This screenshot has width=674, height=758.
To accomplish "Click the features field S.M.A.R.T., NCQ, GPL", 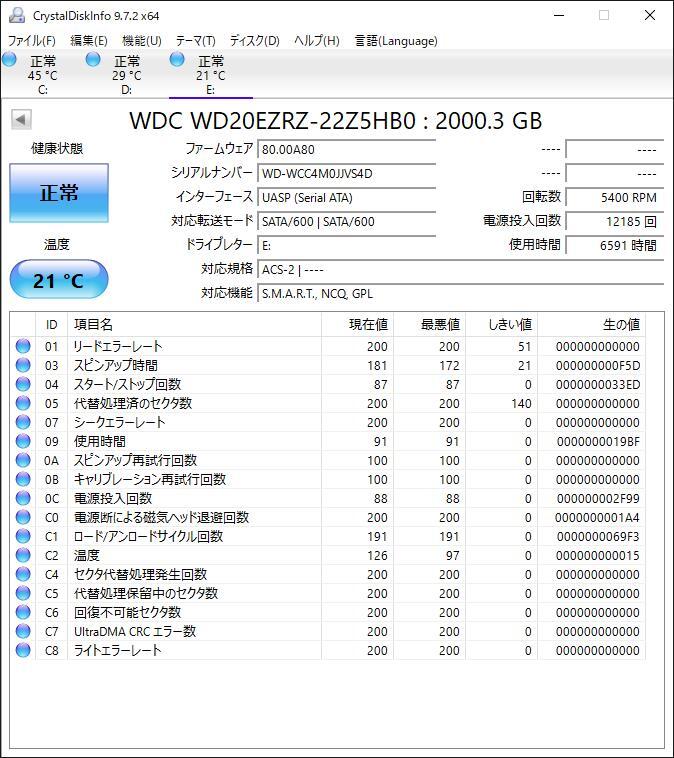I will [460, 293].
